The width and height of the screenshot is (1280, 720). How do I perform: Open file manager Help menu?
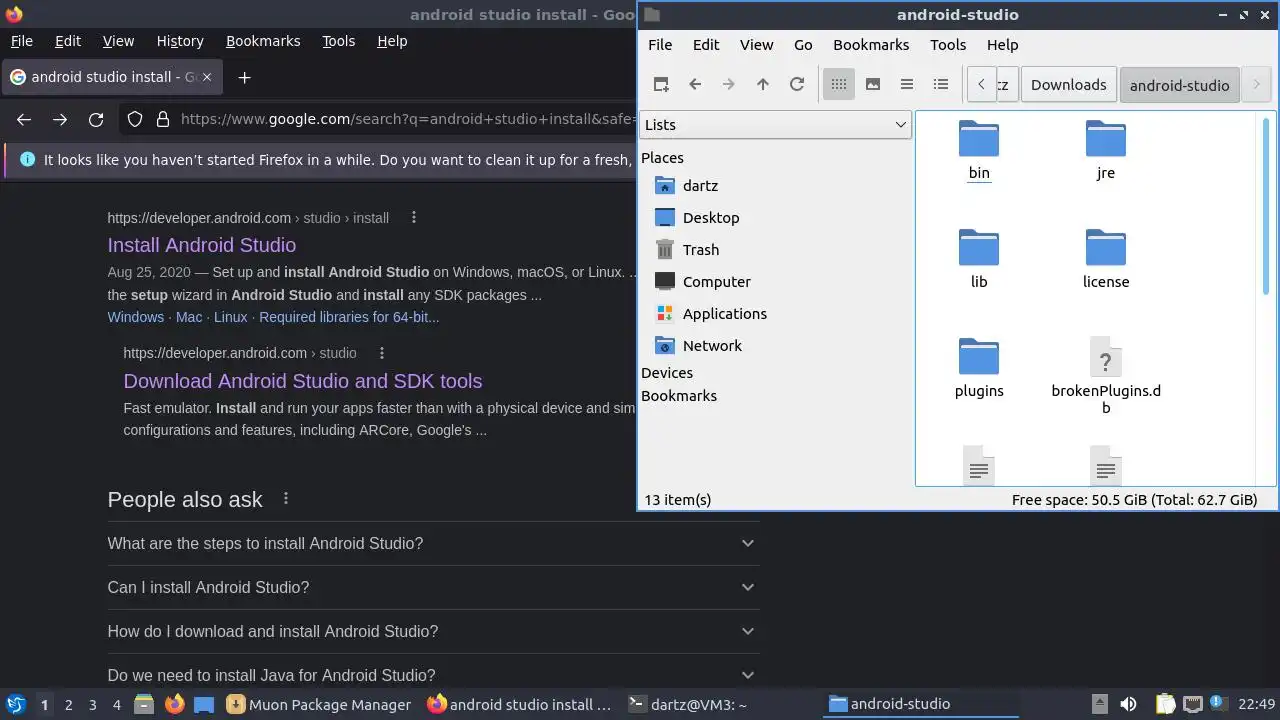click(1002, 45)
